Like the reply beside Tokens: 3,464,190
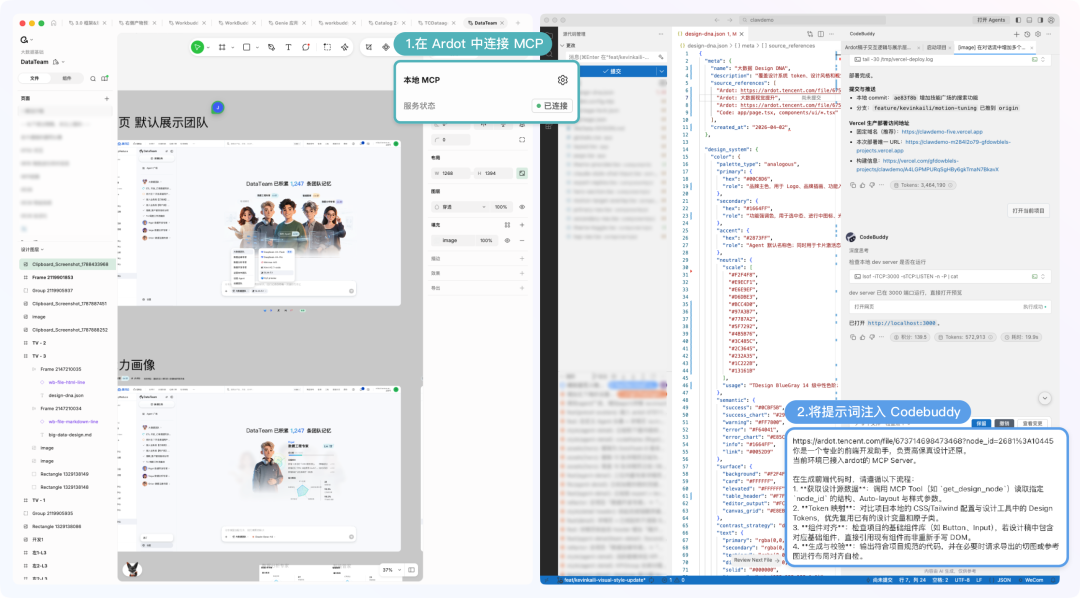Screen dimensions: 1080x598 [862, 185]
